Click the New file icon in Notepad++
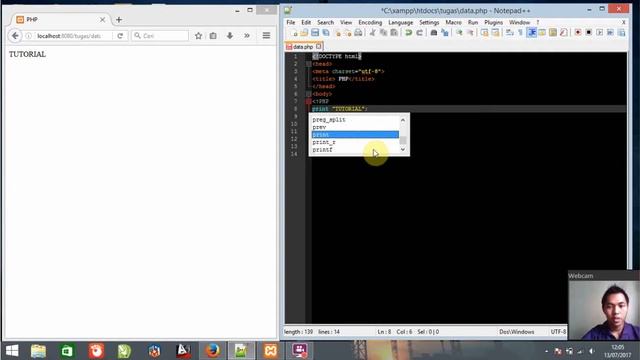This screenshot has width=640, height=360. (x=294, y=33)
